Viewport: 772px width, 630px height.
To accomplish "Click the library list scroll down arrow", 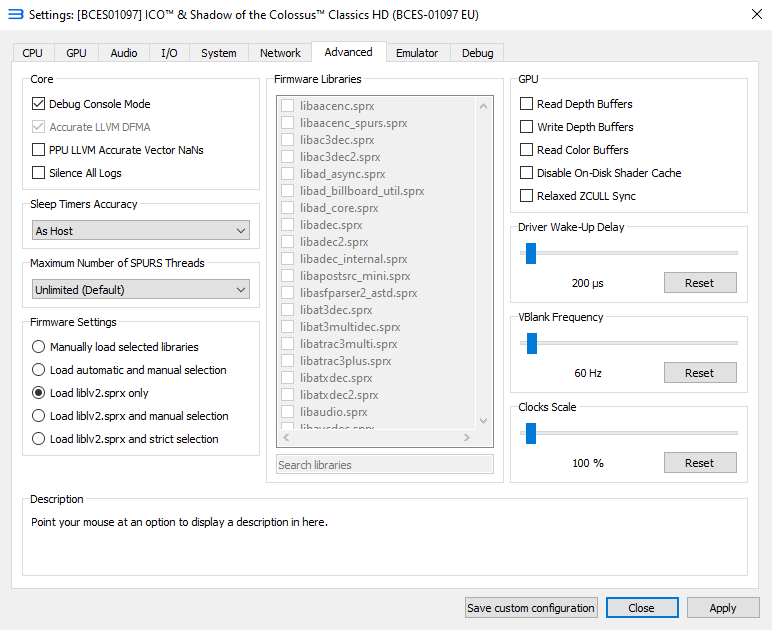I will click(x=483, y=421).
